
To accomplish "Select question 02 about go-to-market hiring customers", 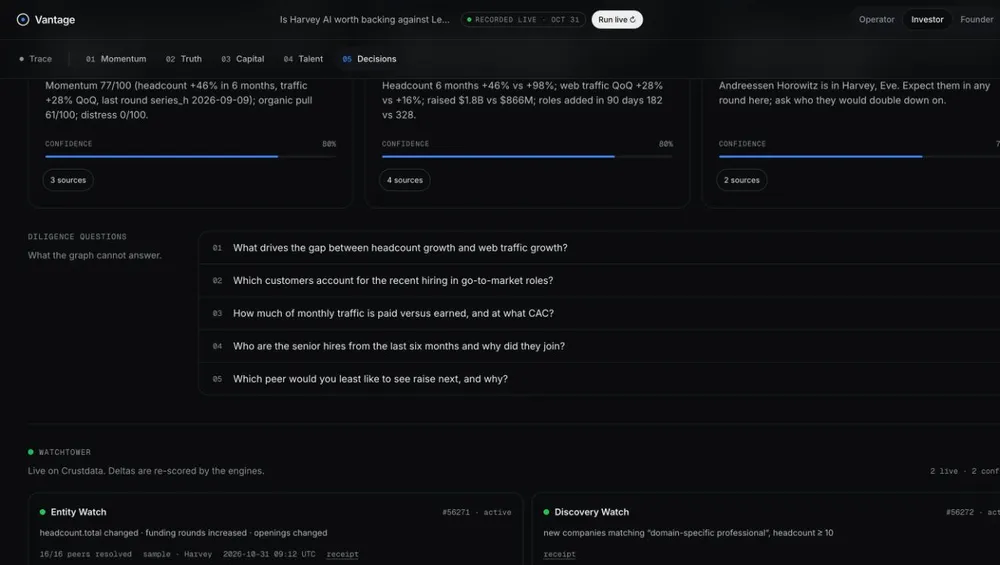I will tap(599, 281).
